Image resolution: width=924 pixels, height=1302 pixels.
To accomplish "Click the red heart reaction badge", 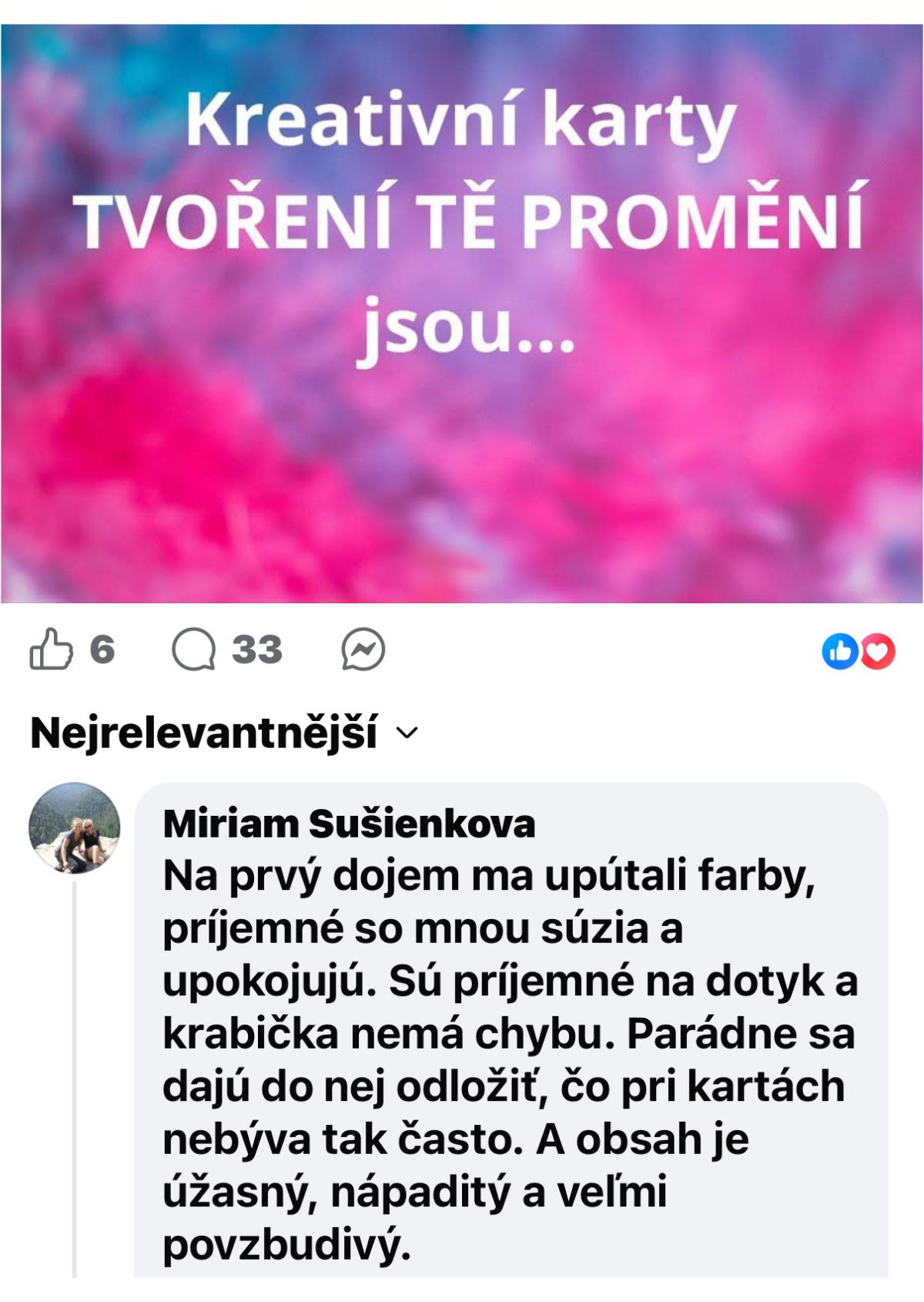I will tap(878, 652).
